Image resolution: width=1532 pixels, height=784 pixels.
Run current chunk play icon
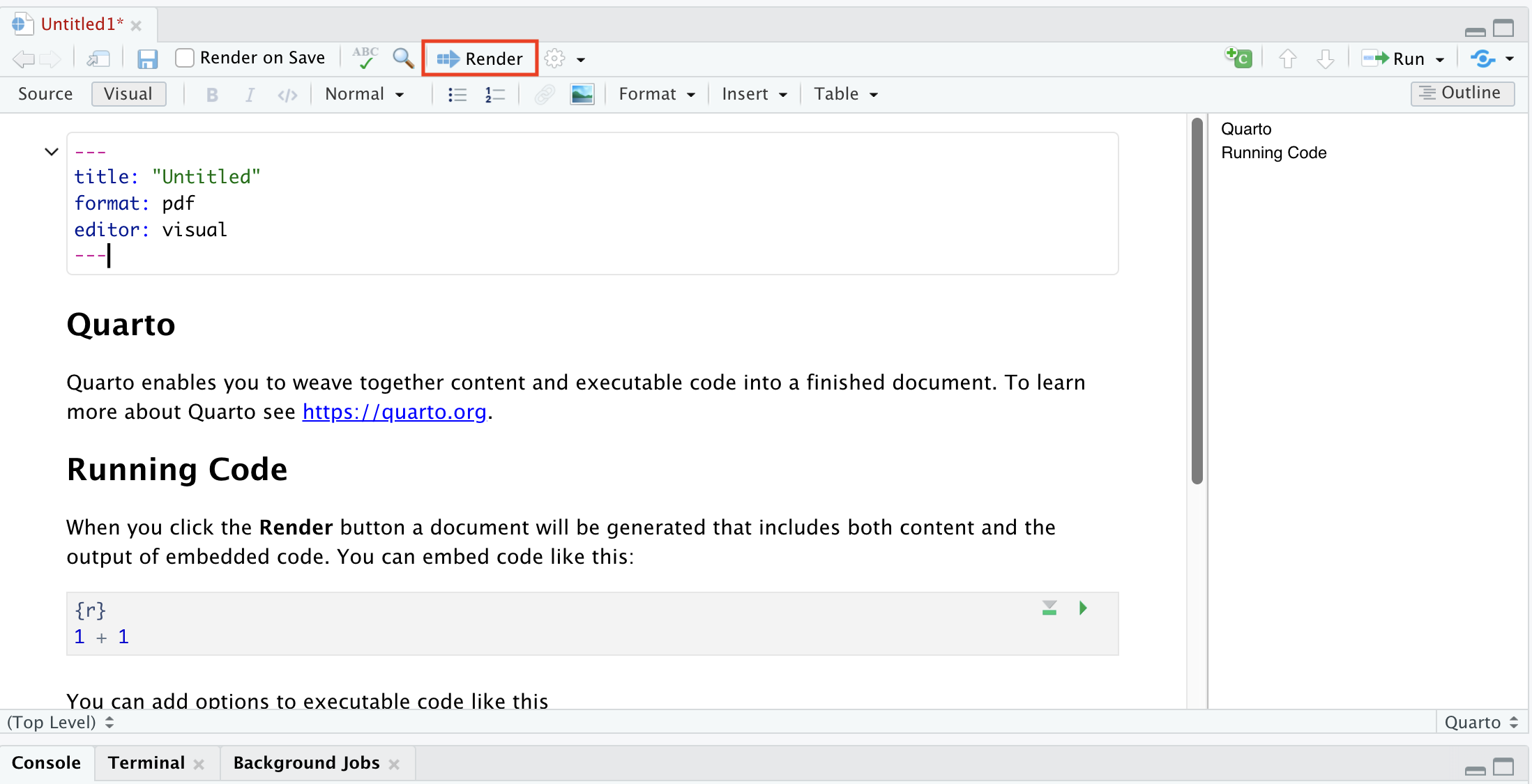coord(1083,608)
